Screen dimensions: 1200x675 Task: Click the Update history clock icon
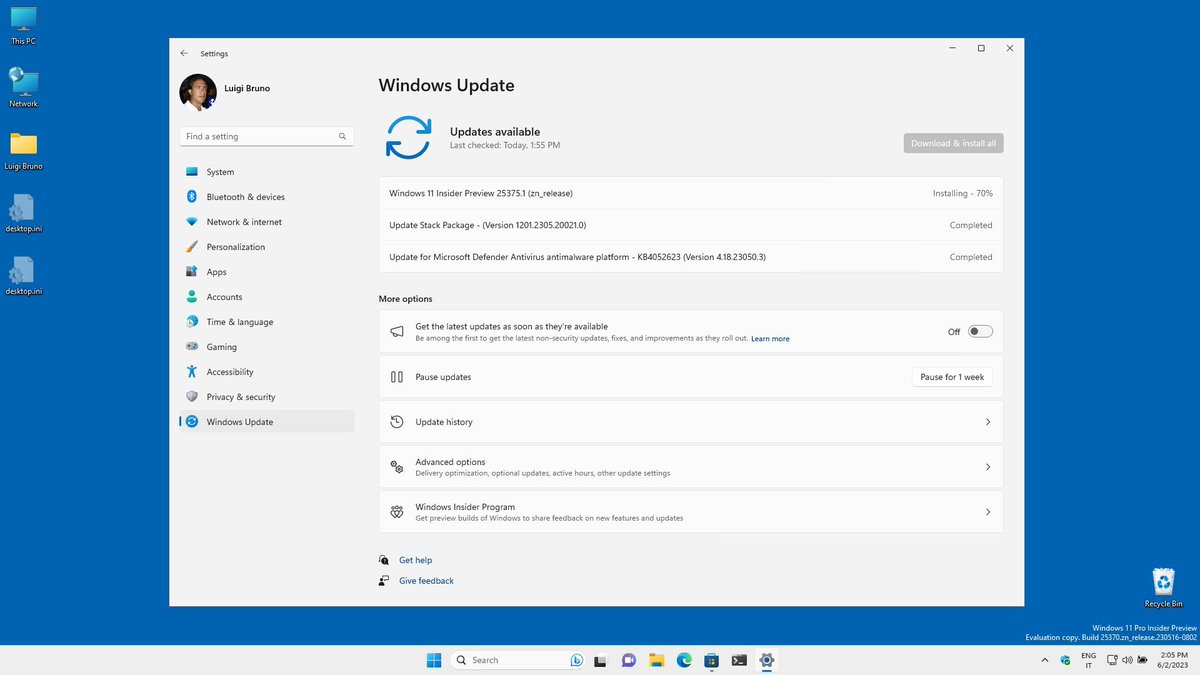pos(396,422)
